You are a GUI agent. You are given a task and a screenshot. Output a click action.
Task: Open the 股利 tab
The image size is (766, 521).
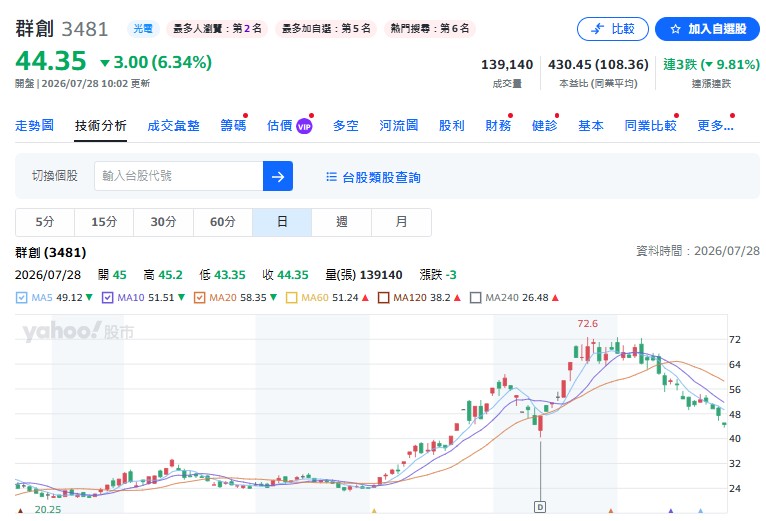click(451, 126)
